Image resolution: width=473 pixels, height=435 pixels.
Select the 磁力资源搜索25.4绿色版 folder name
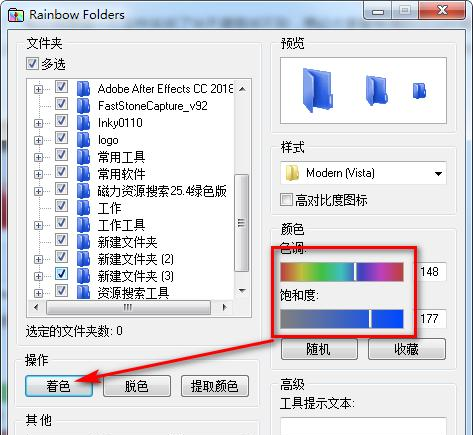point(162,191)
